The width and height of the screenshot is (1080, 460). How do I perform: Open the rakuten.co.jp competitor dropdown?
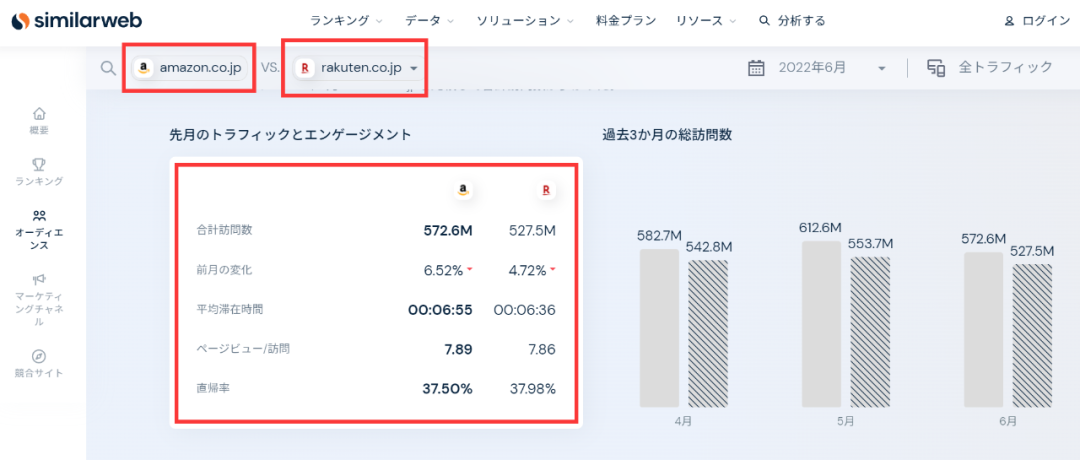pyautogui.click(x=414, y=68)
